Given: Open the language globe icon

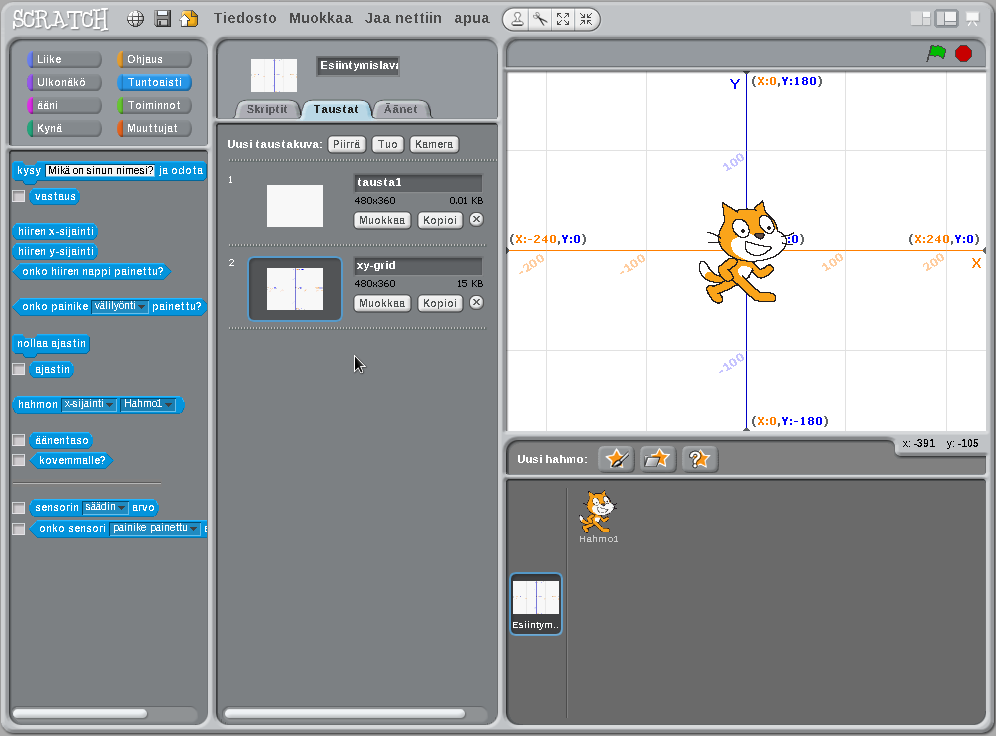Looking at the screenshot, I should click(135, 19).
